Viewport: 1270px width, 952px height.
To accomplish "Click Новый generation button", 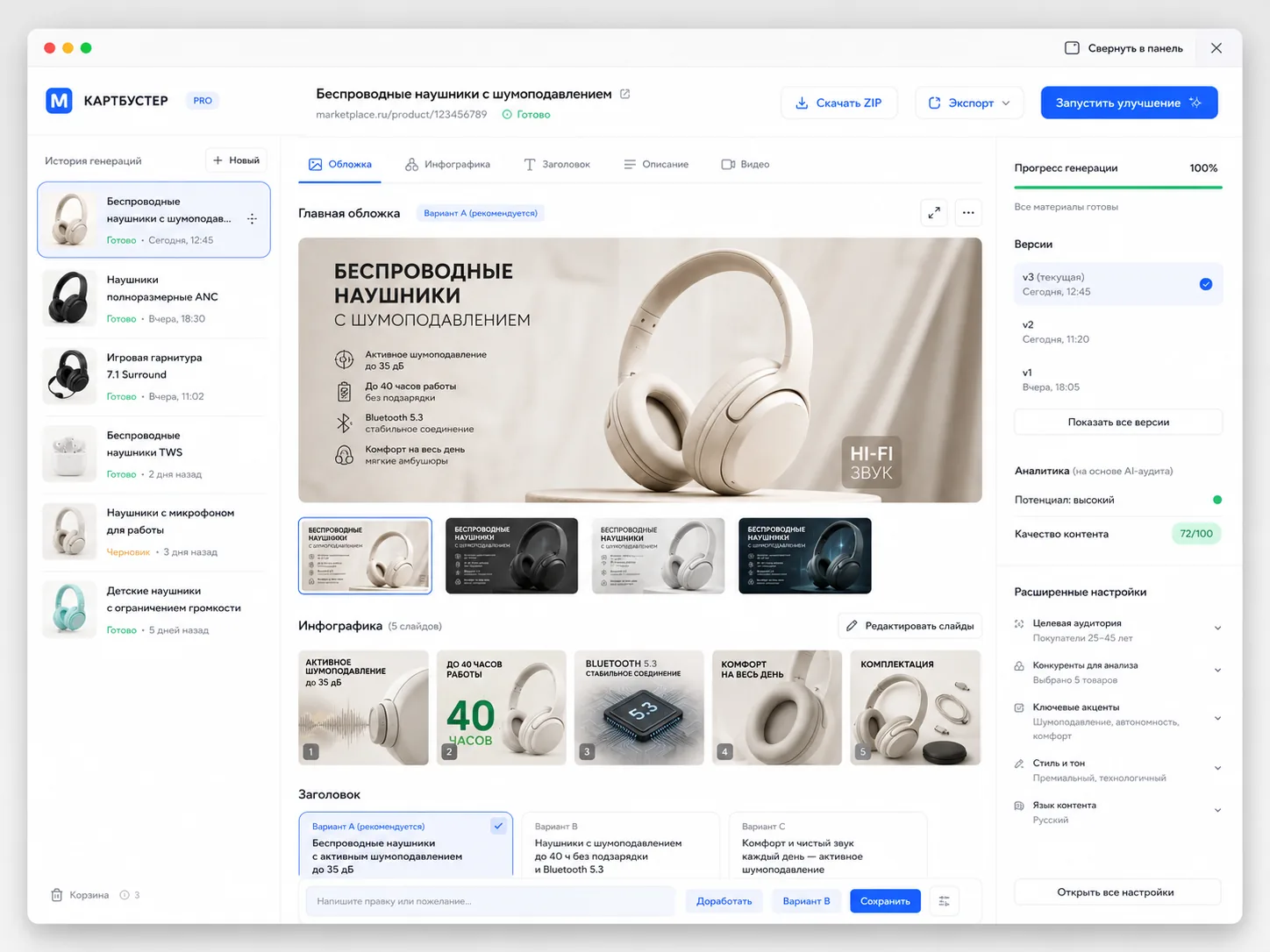I will [x=237, y=160].
